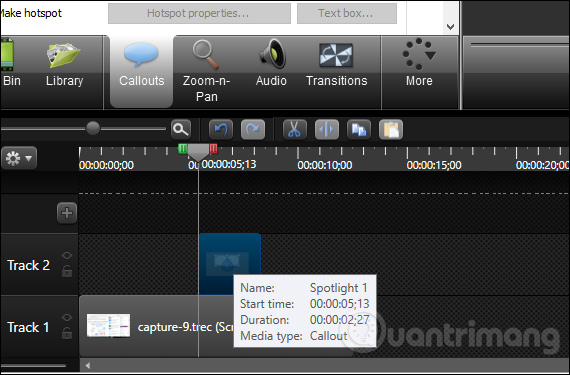Open the Transitions tab

(336, 65)
